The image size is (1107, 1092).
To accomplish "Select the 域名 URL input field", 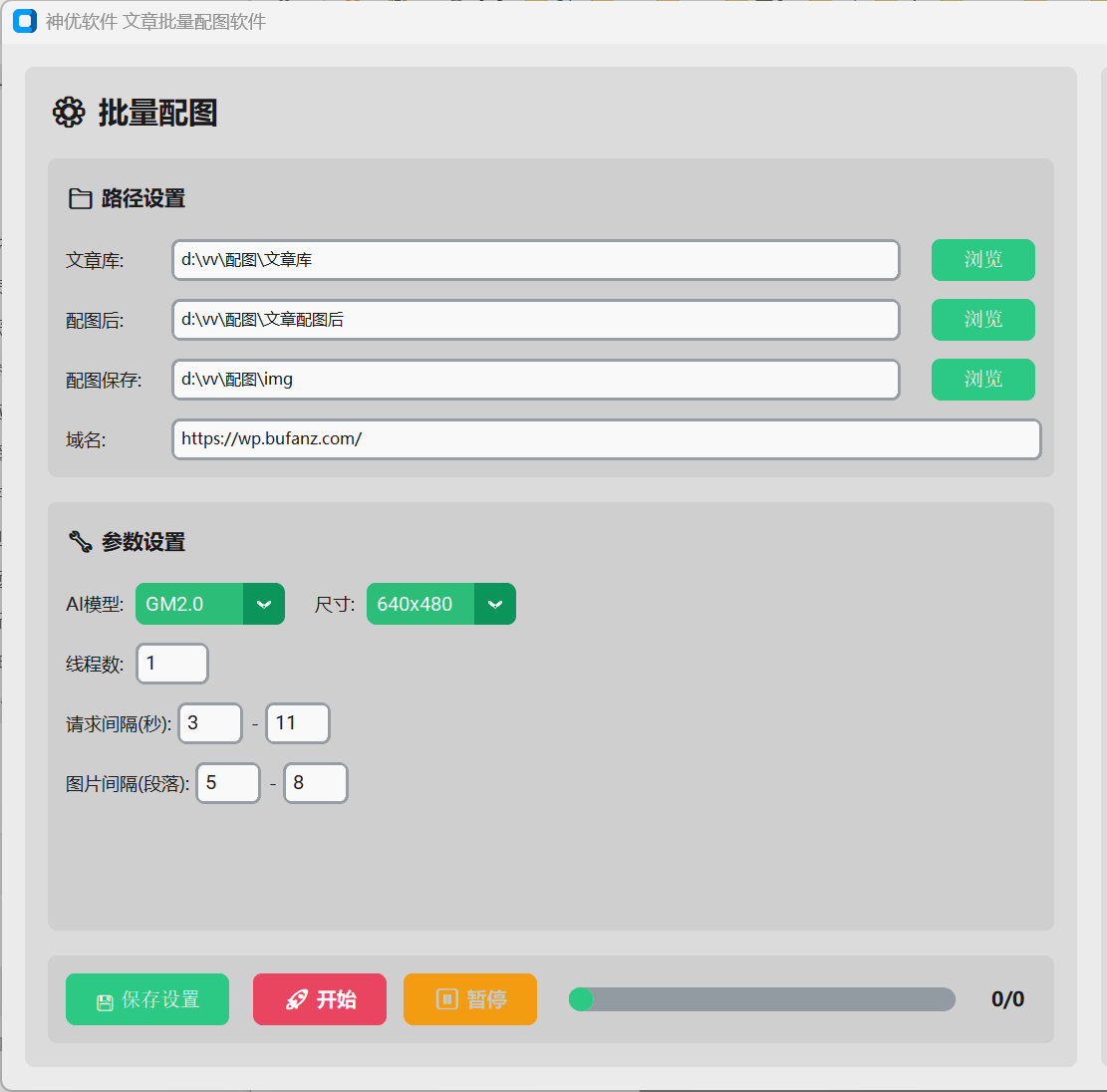I will click(x=606, y=439).
